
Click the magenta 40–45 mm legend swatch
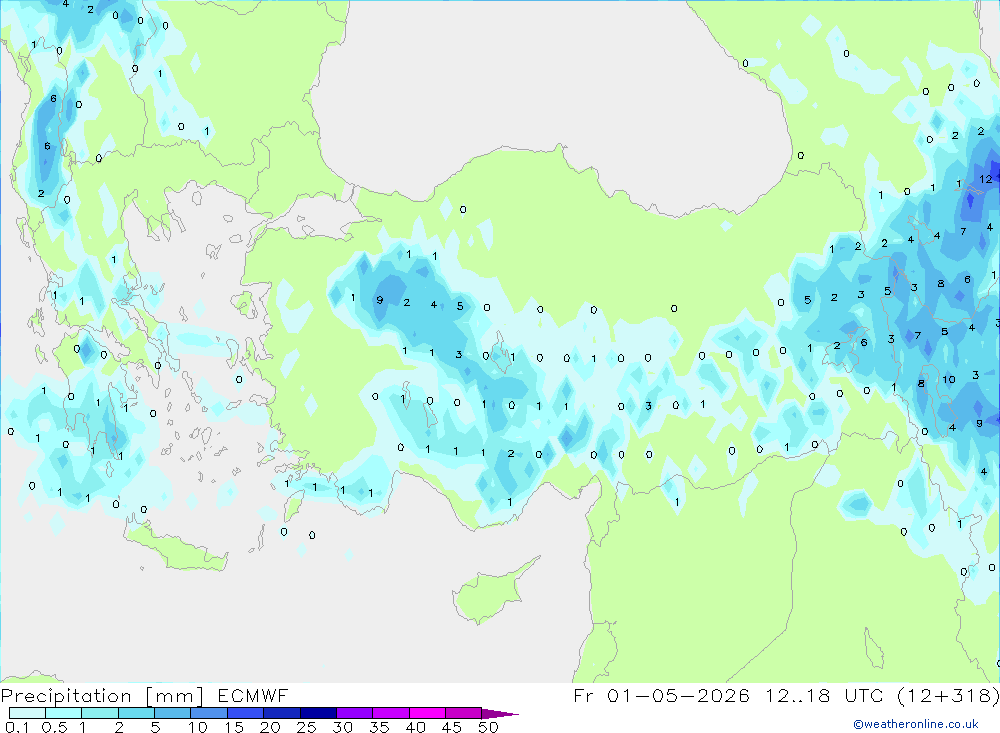pyautogui.click(x=427, y=713)
